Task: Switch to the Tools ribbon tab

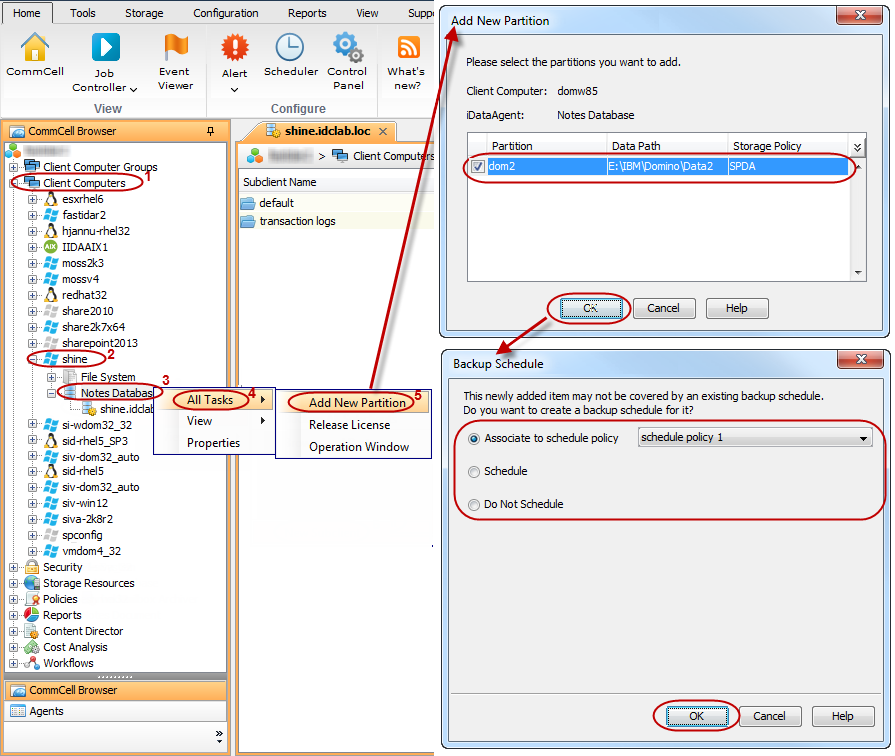Action: tap(83, 13)
